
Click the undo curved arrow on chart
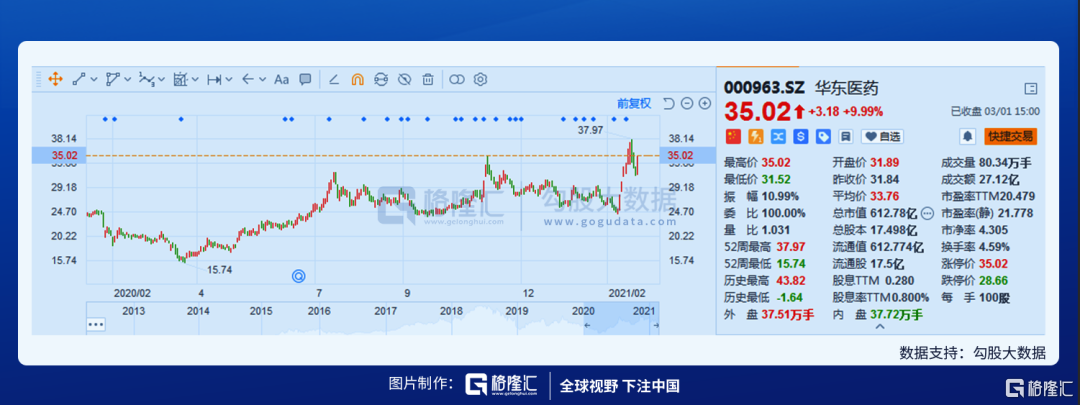pos(669,103)
